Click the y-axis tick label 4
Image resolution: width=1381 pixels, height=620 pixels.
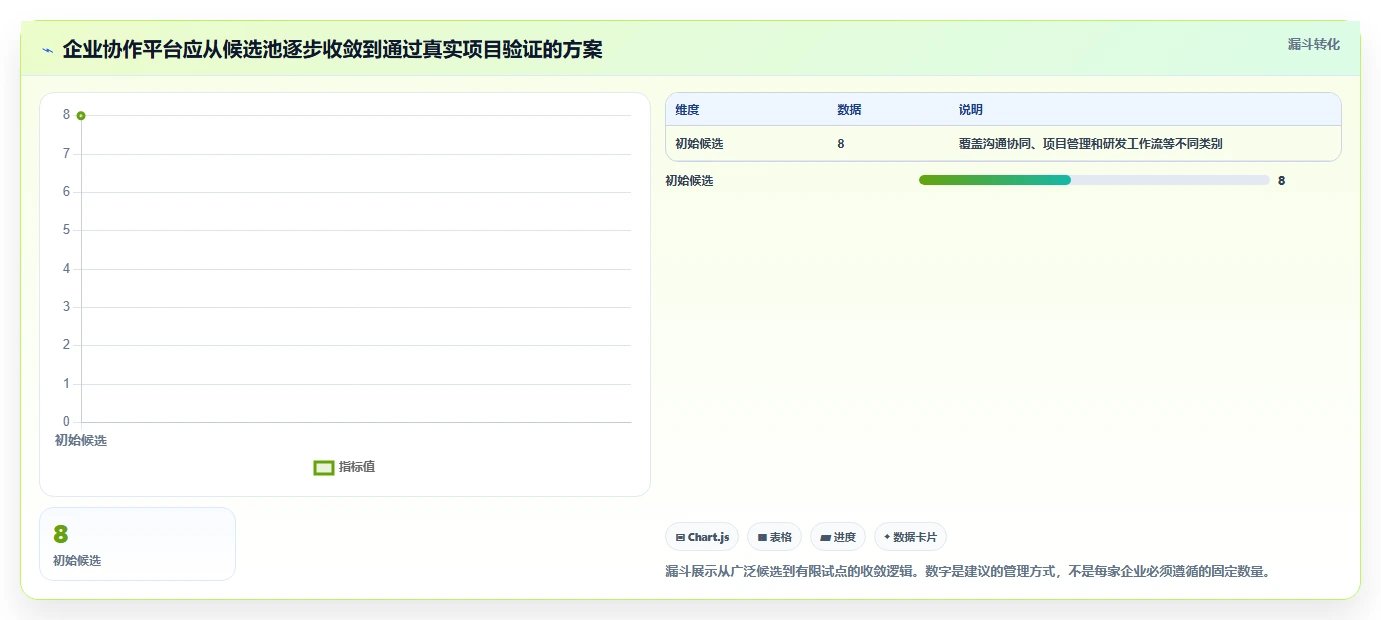click(x=67, y=269)
